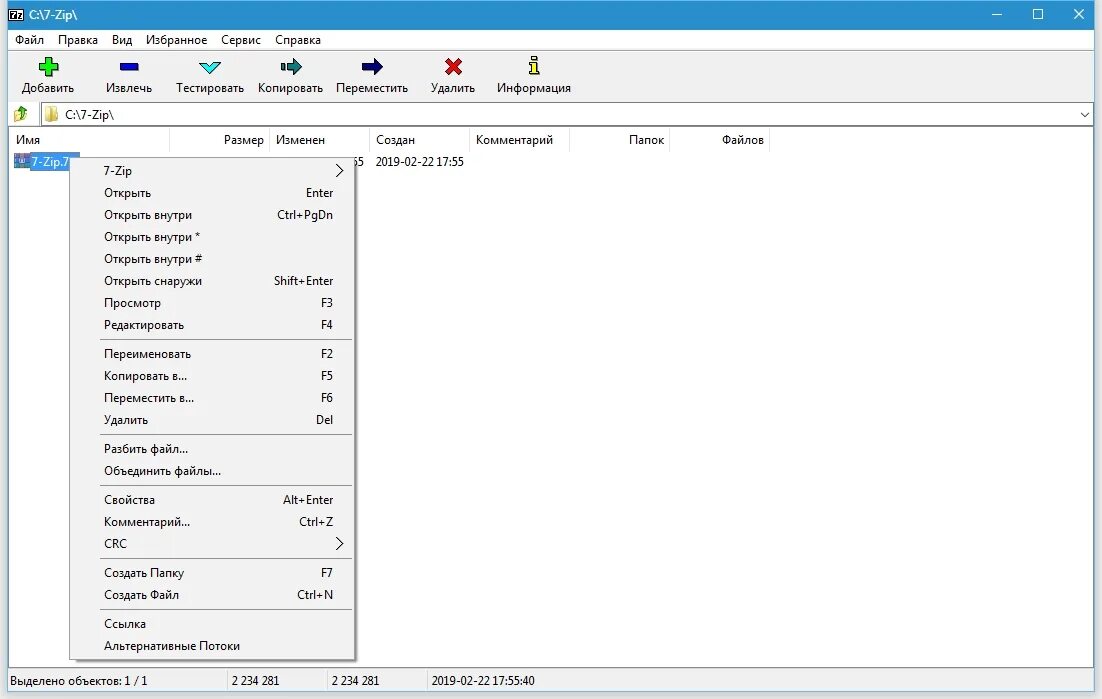1102x699 pixels.
Task: Sort by Создан column header
Action: pos(419,140)
